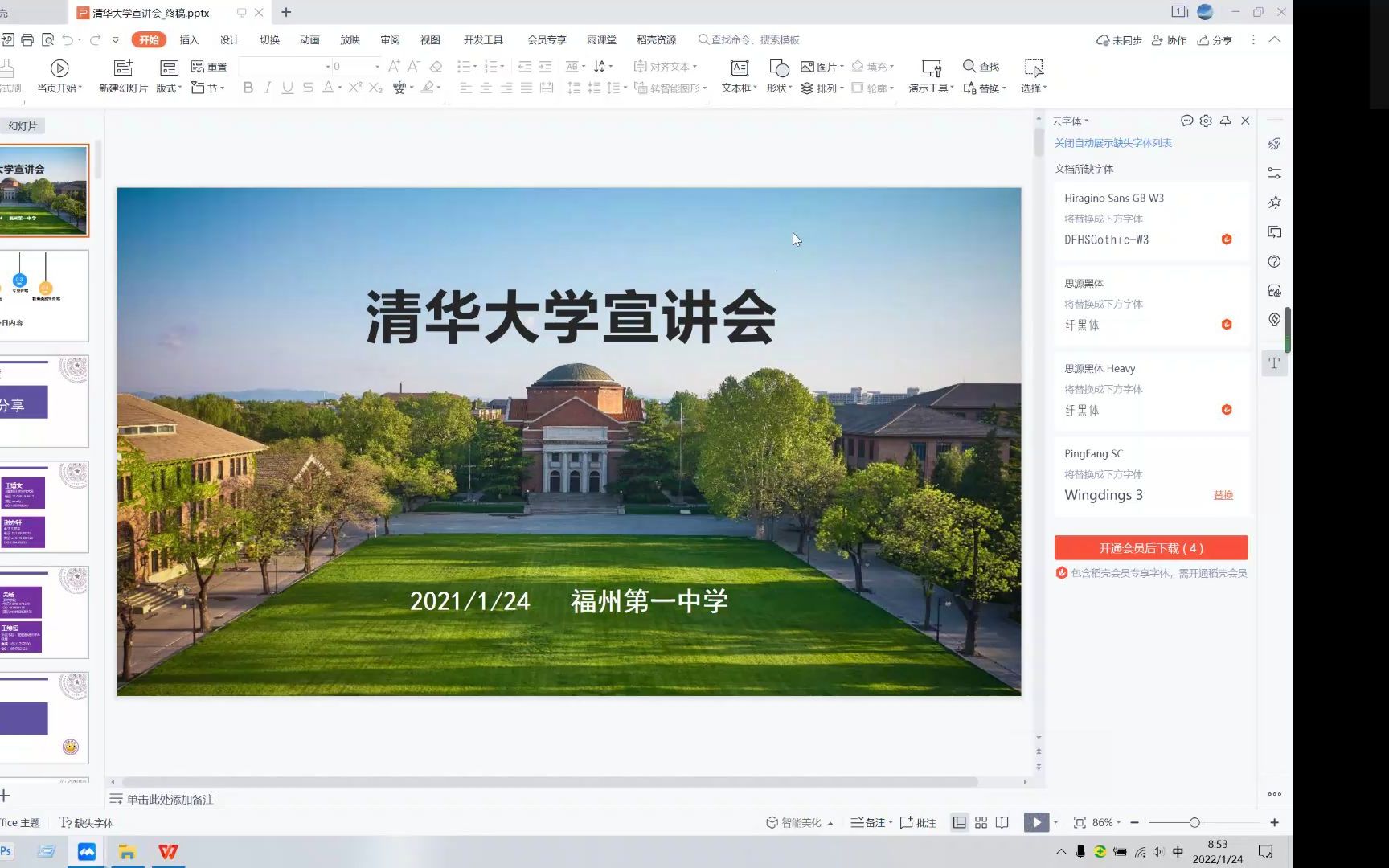Image resolution: width=1389 pixels, height=868 pixels.
Task: Click the zoom in plus button
Action: click(1274, 823)
